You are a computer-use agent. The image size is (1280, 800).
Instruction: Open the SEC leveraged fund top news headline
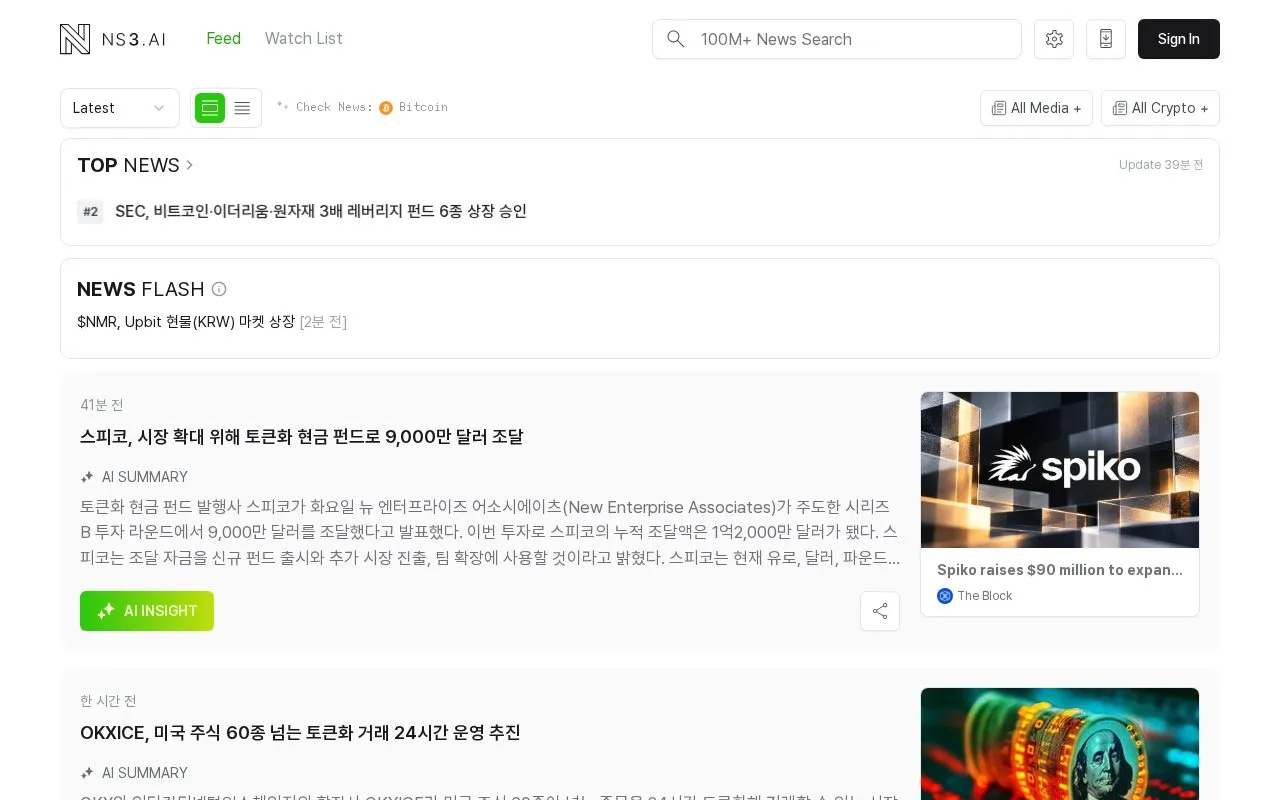321,211
